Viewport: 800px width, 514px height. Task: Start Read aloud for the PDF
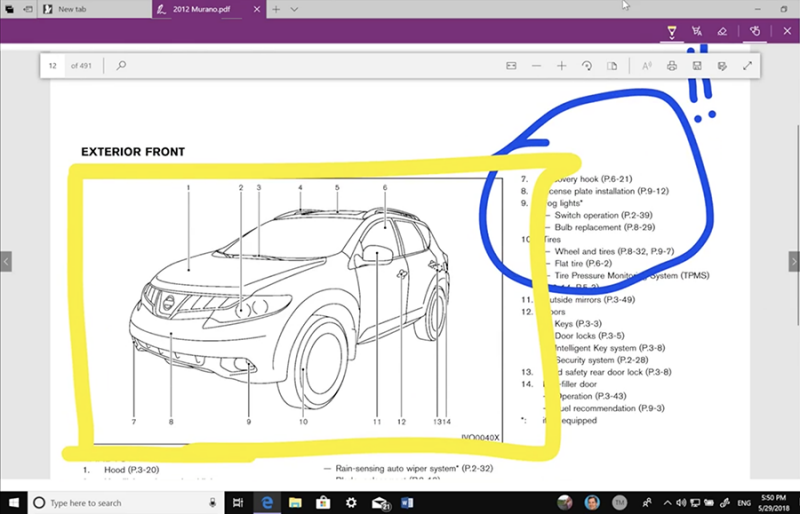646,66
